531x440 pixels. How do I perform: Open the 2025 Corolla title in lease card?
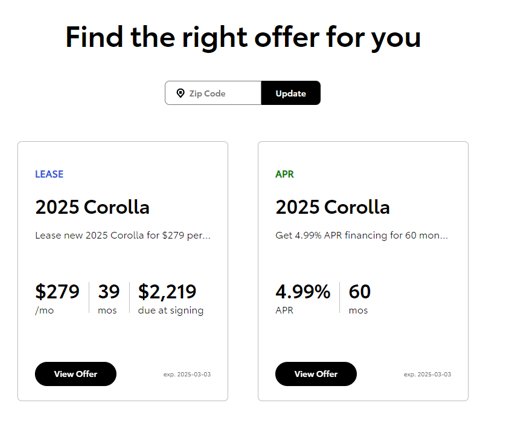coord(92,207)
